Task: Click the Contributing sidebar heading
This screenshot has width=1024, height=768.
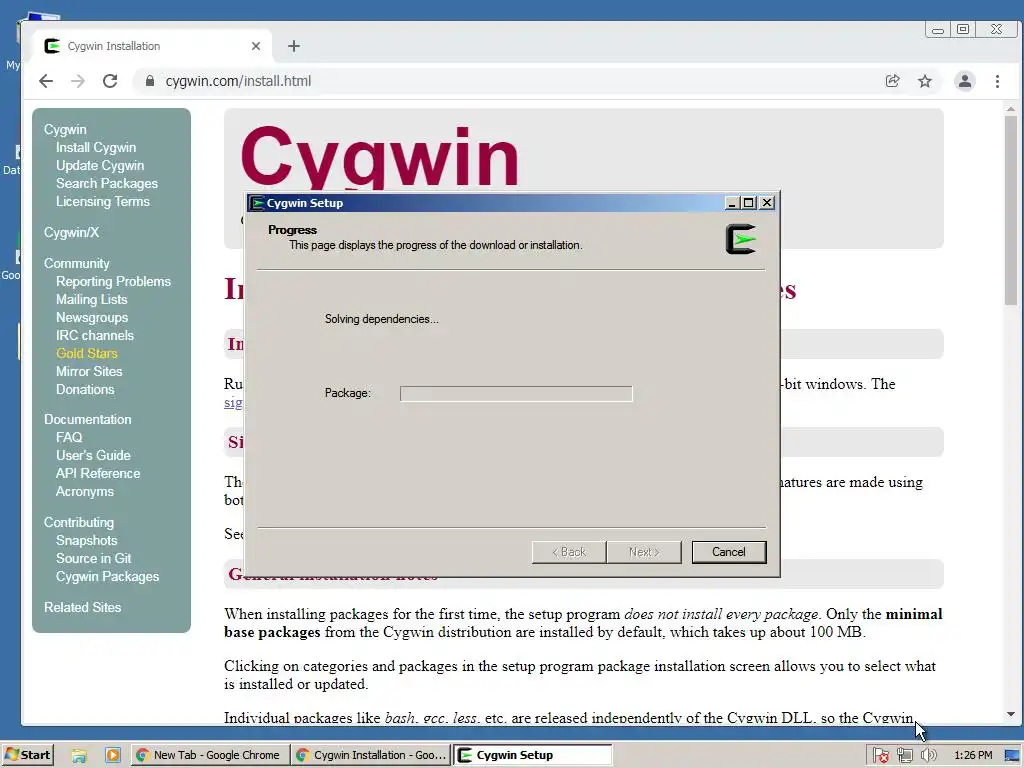Action: point(79,522)
